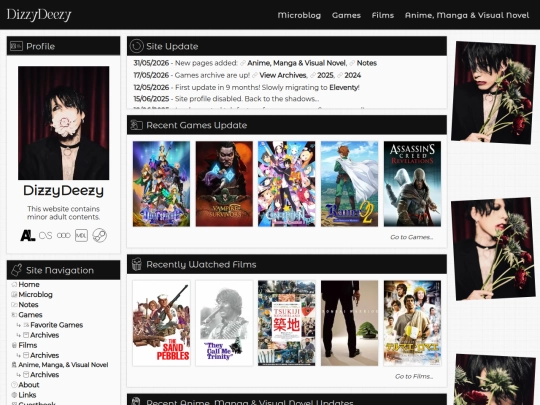Open the bonsai film poster
The width and height of the screenshot is (540, 405).
[x=349, y=323]
